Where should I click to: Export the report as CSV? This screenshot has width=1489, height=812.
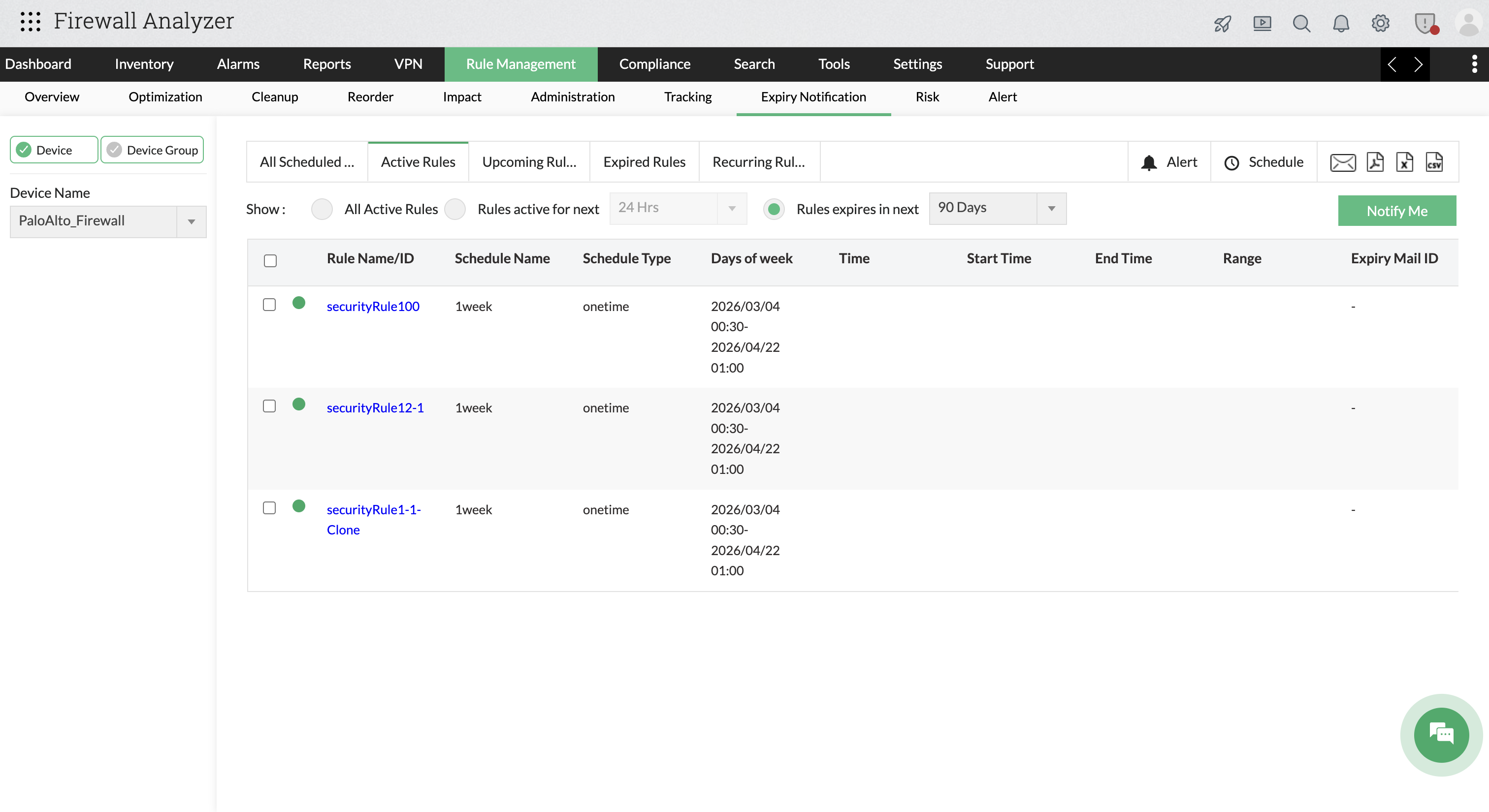1434,162
